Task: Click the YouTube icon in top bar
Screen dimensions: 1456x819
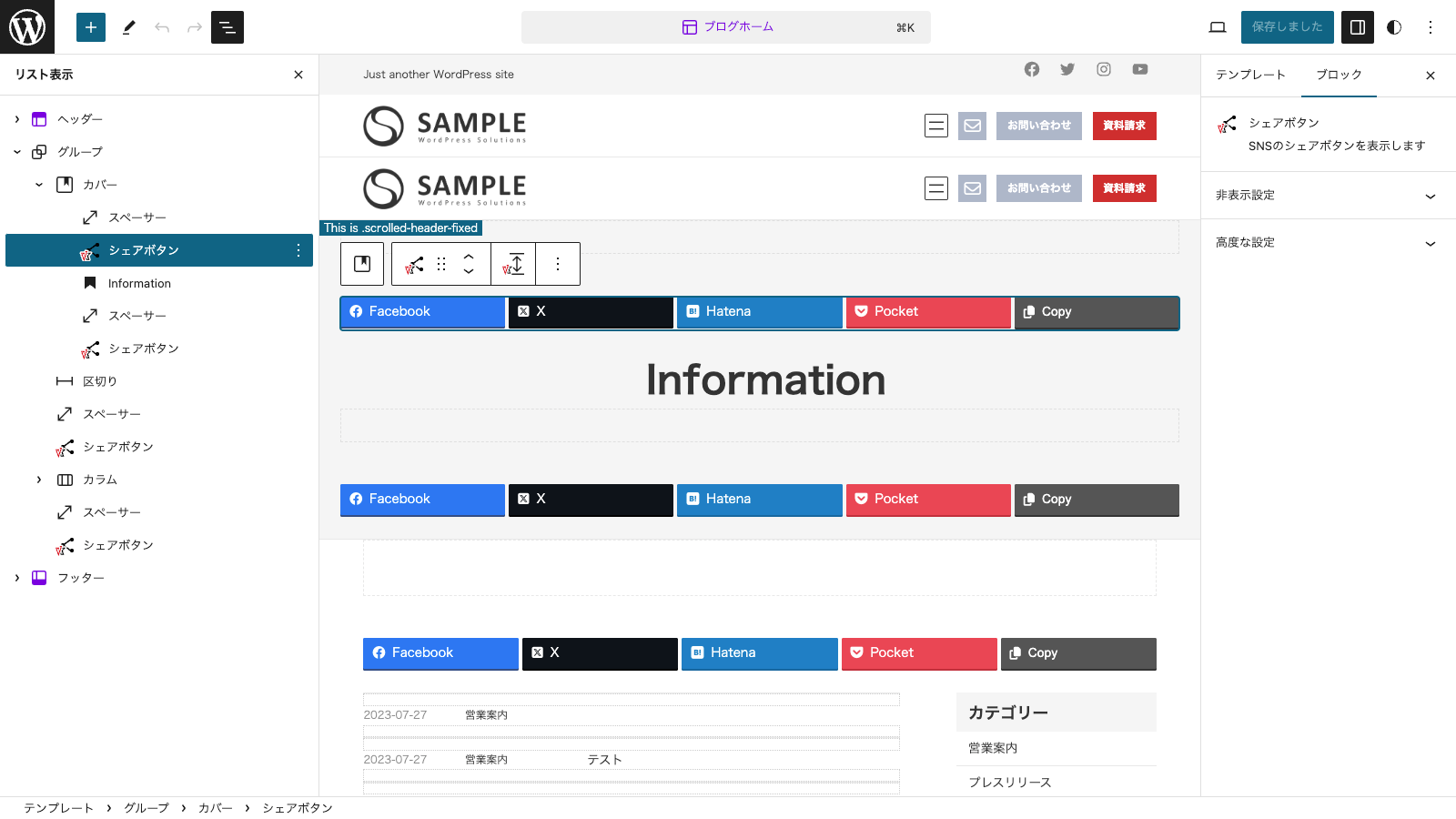Action: pos(1140,69)
